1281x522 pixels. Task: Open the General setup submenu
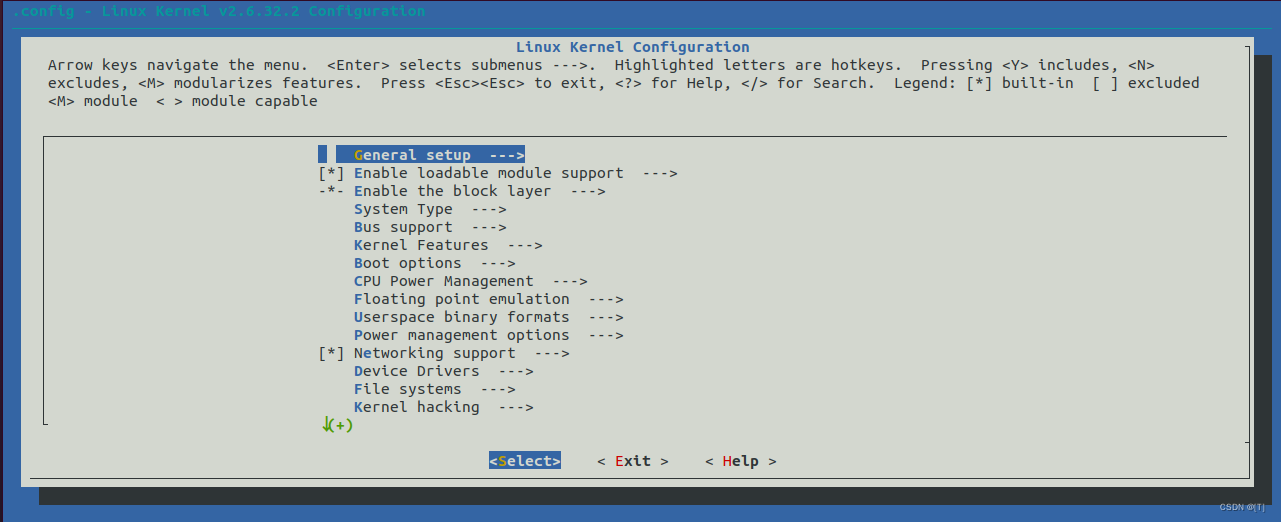point(421,155)
